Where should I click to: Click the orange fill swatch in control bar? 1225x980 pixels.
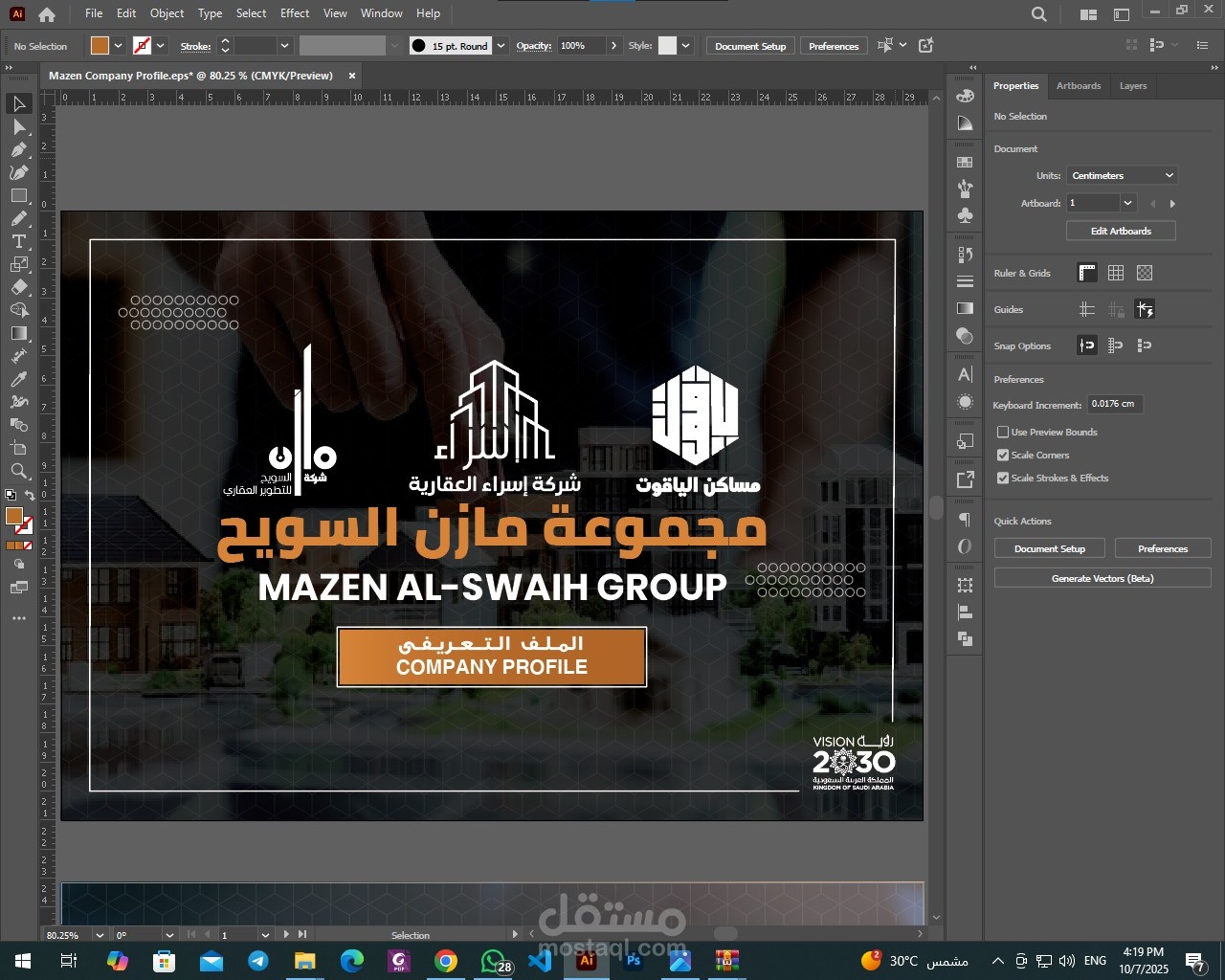(x=100, y=45)
